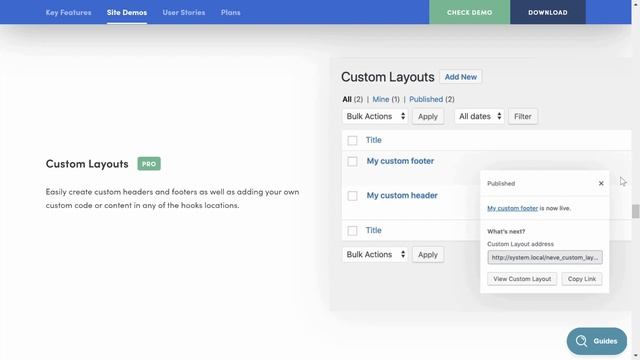Click View Custom Layout button
This screenshot has width=640, height=360.
[522, 279]
